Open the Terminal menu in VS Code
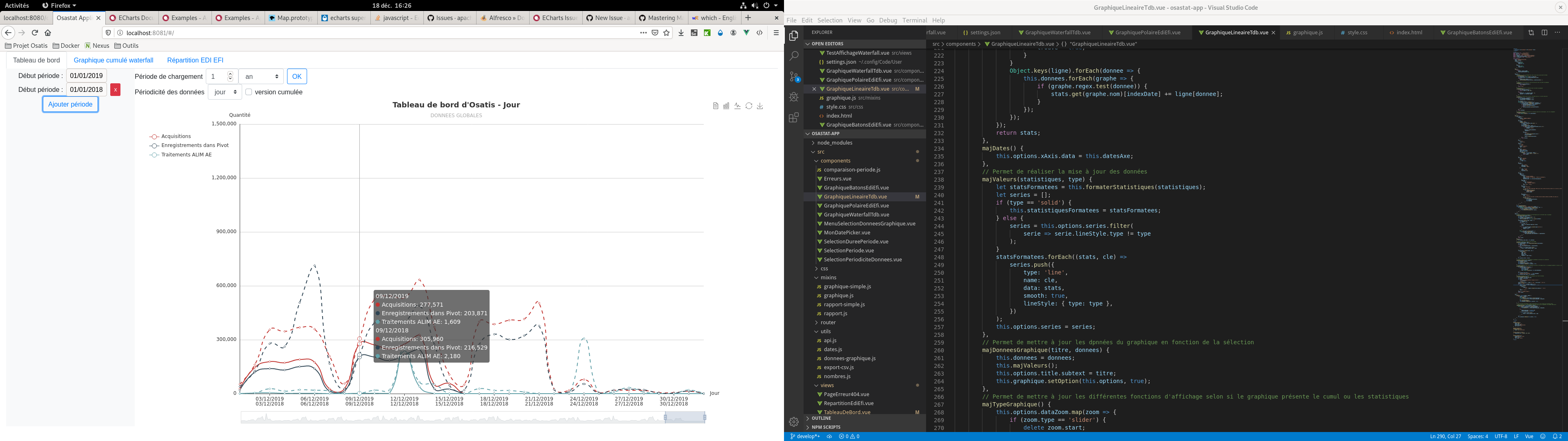The height and width of the screenshot is (441, 1568). click(914, 20)
